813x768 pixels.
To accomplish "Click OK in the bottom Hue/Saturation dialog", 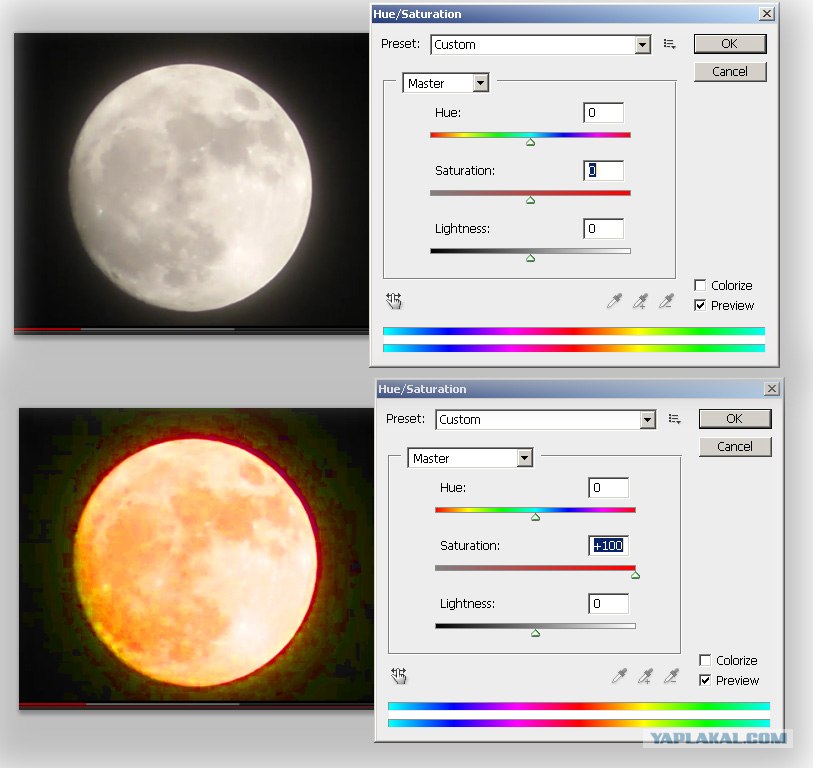I will coord(735,418).
